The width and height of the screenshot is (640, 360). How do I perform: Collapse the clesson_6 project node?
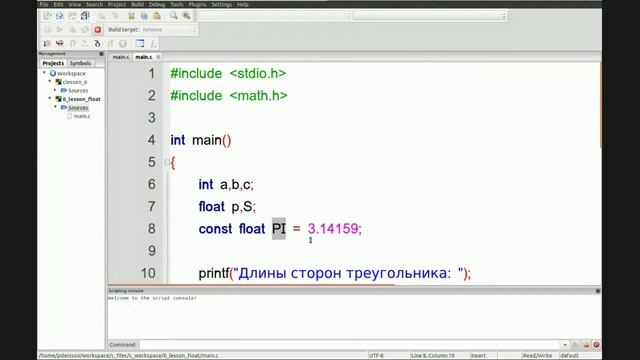[x=50, y=81]
